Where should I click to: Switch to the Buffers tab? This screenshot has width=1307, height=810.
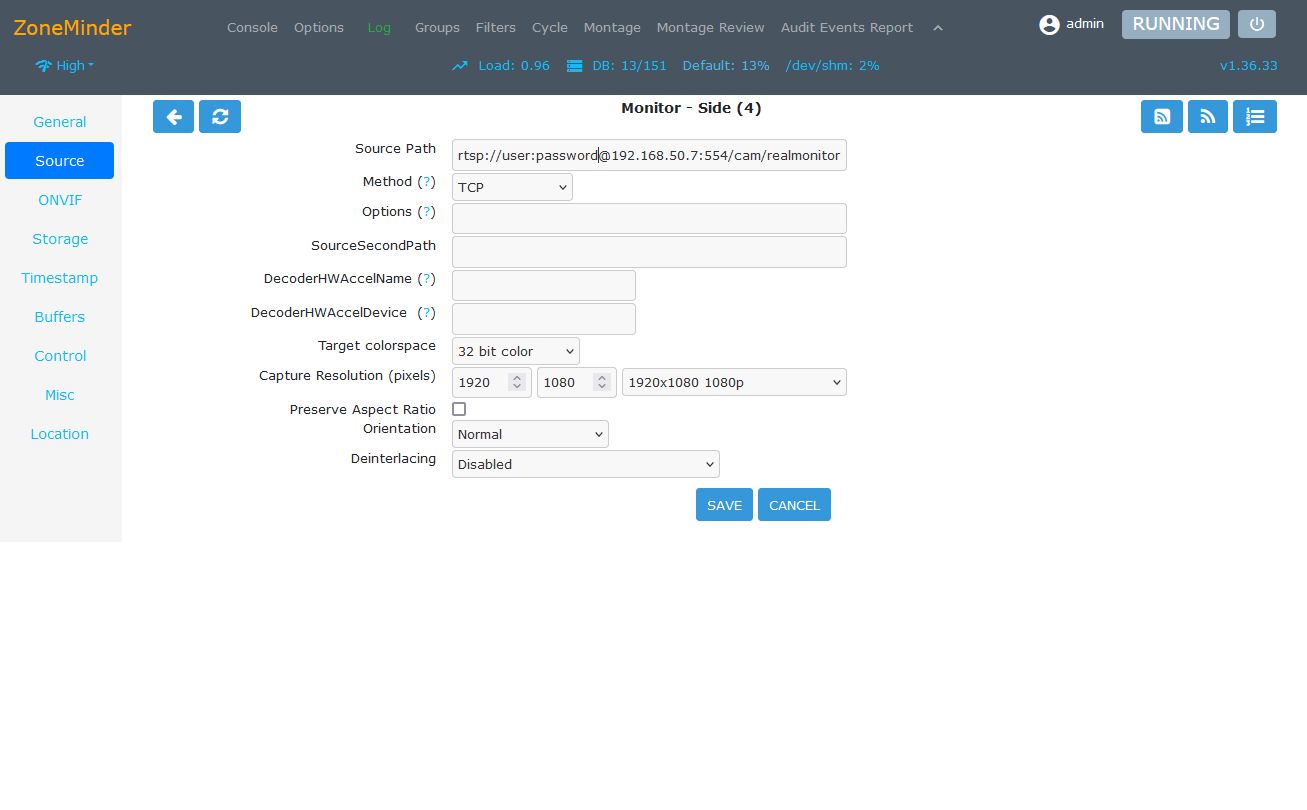point(60,317)
